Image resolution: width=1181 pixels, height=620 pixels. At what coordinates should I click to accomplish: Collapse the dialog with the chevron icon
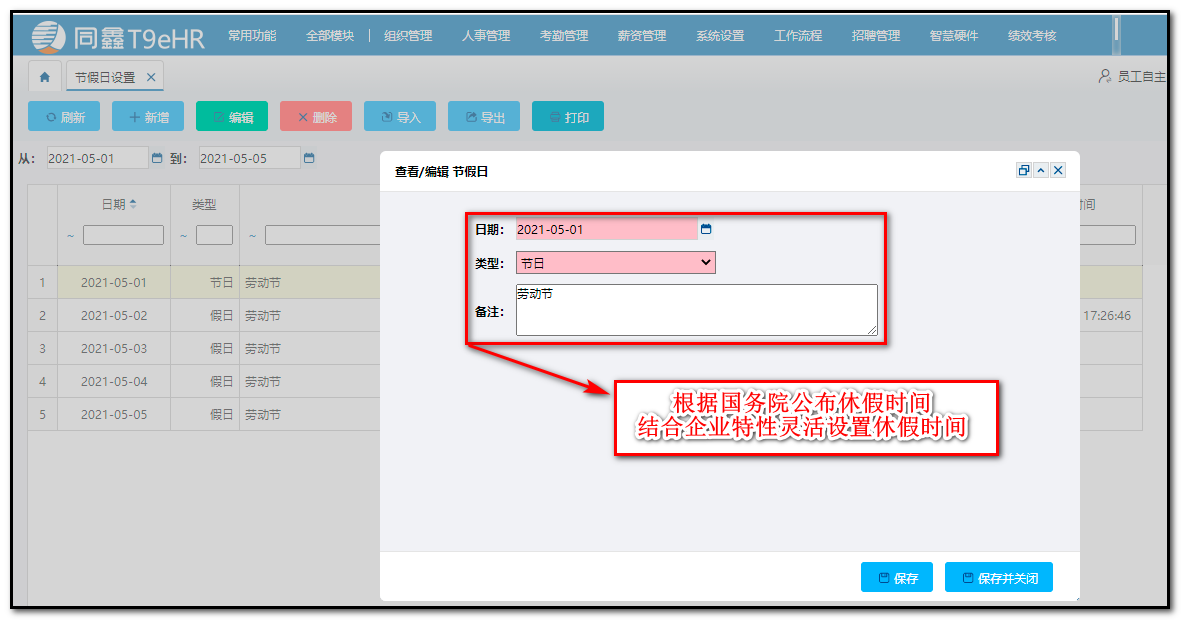[x=1041, y=170]
